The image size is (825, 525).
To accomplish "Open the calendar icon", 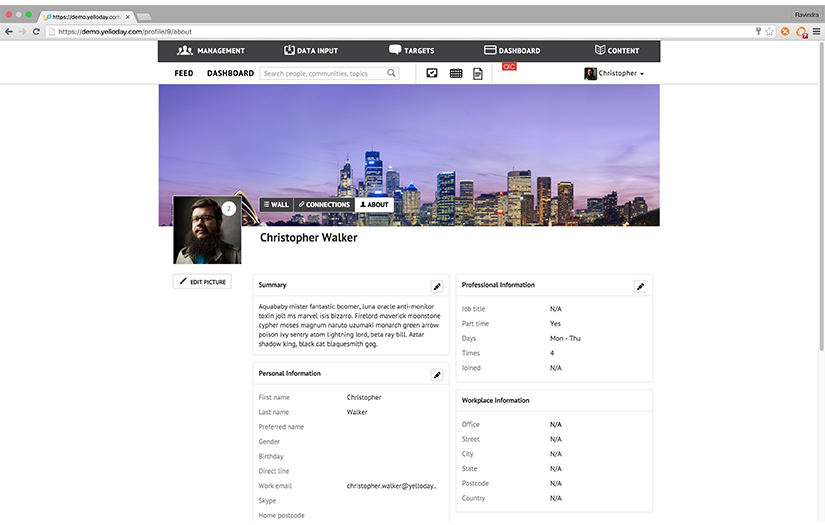I will click(x=456, y=73).
